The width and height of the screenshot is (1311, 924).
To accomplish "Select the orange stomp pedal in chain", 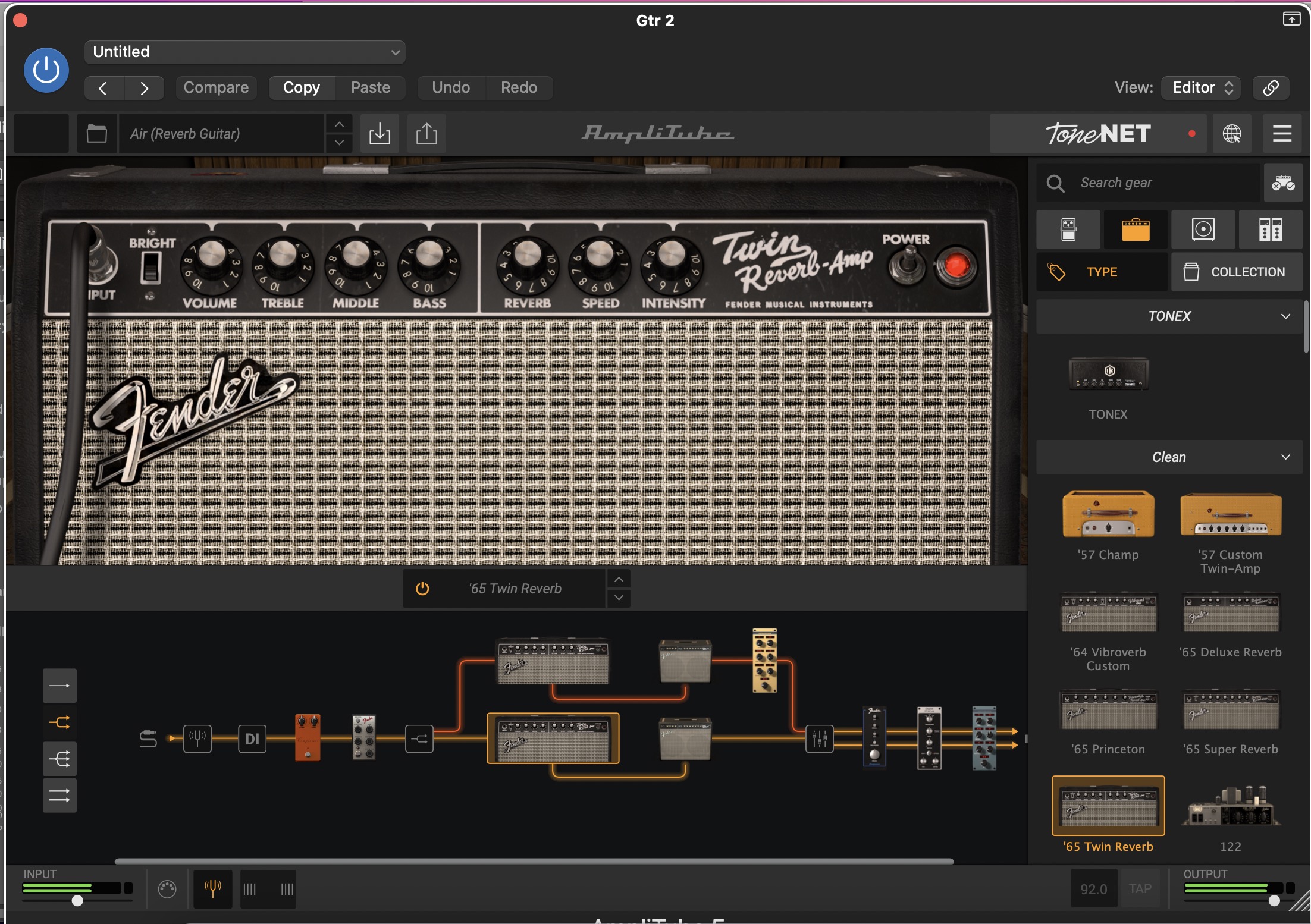I will 308,737.
